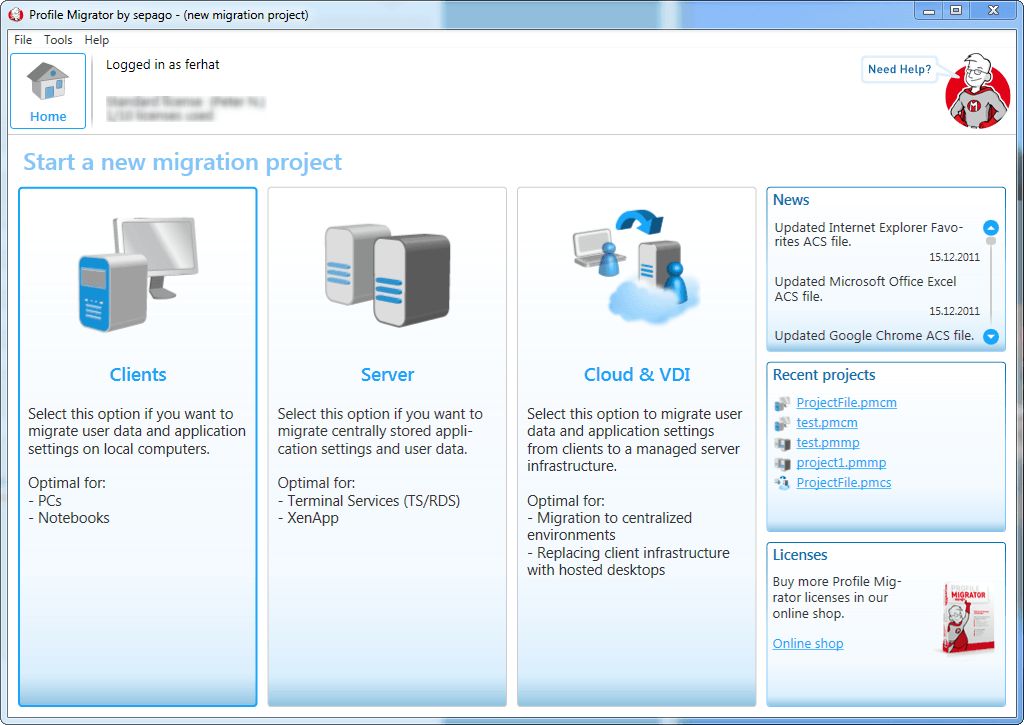This screenshot has width=1024, height=725.
Task: Open the Tools menu
Action: [x=57, y=40]
